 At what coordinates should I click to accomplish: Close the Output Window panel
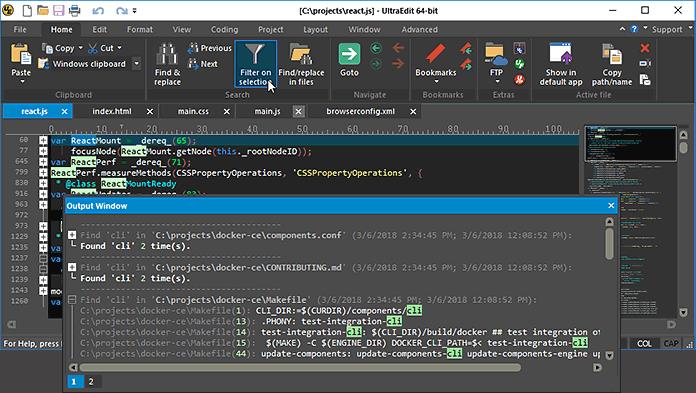[611, 206]
